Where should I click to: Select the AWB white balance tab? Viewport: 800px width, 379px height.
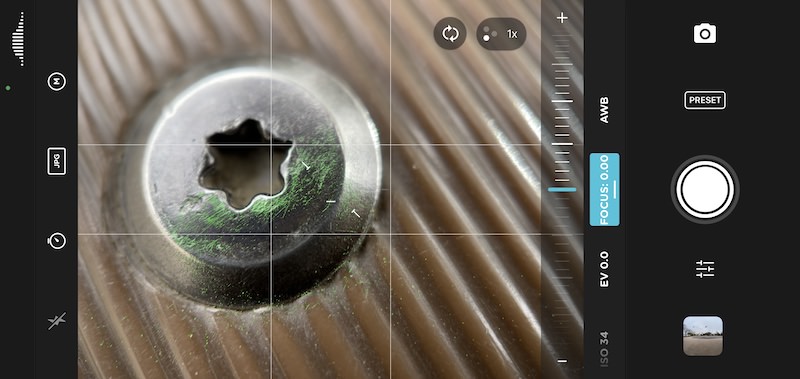point(605,110)
